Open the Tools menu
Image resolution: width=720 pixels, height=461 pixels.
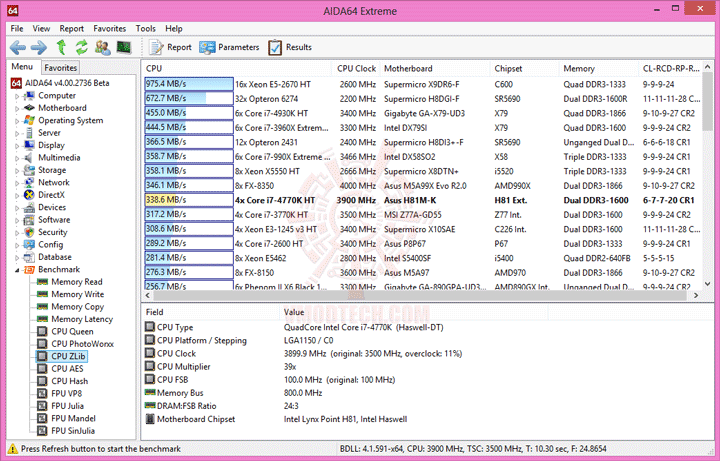point(146,28)
